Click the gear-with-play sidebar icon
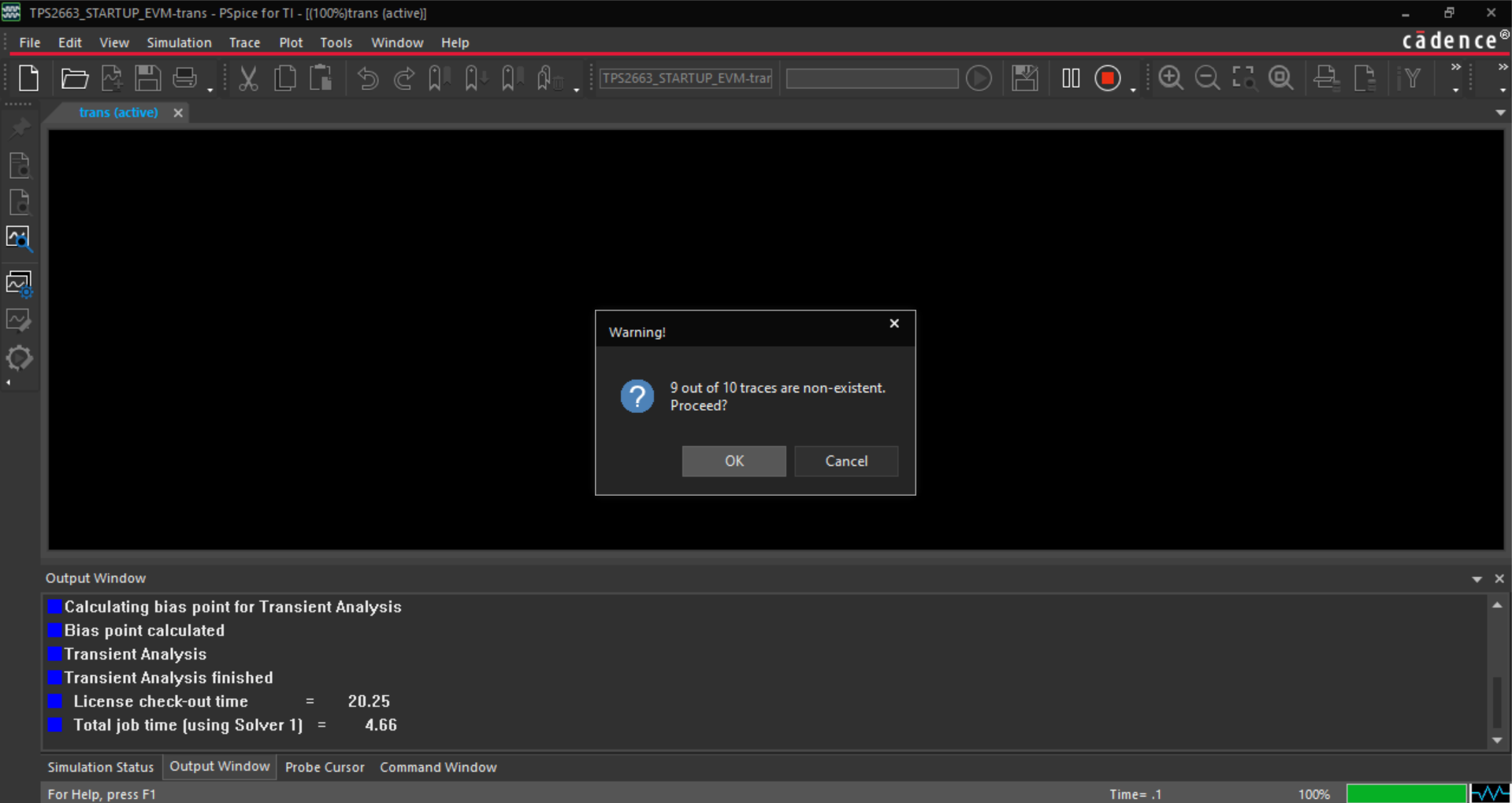Image resolution: width=1512 pixels, height=803 pixels. coord(19,359)
